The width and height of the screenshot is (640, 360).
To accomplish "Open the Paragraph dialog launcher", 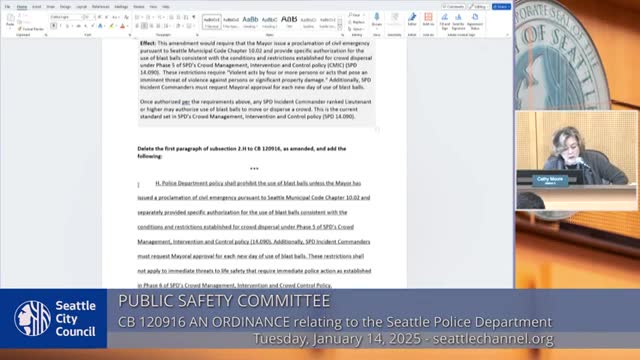I will click(x=197, y=35).
